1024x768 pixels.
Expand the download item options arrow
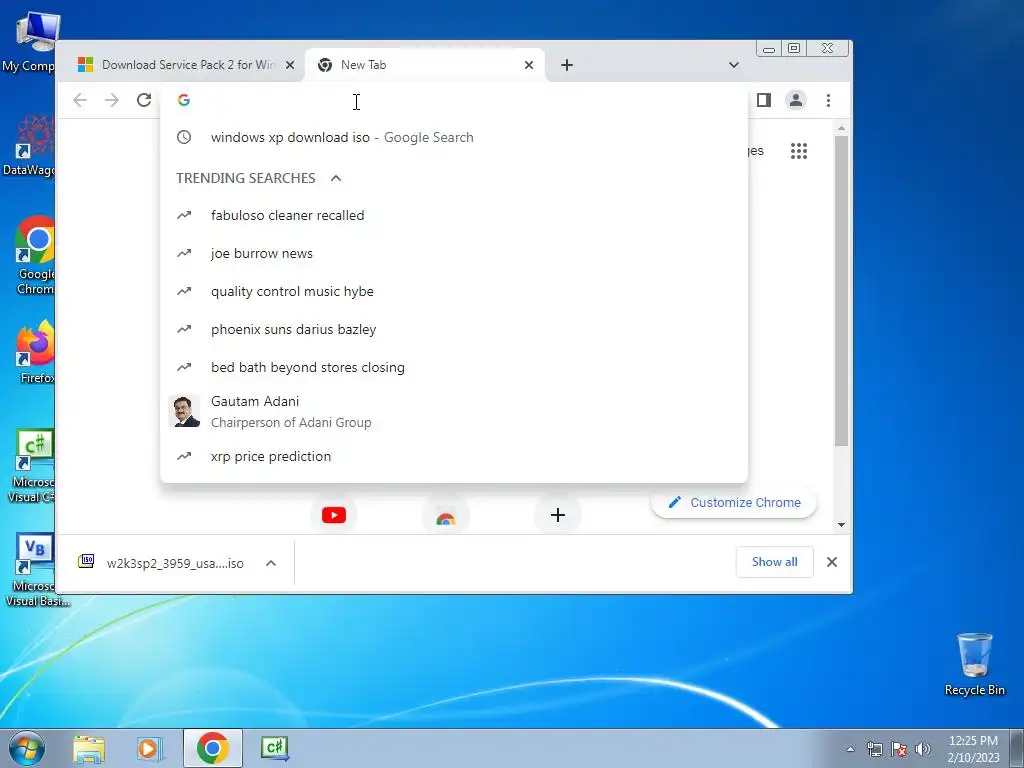click(x=271, y=563)
